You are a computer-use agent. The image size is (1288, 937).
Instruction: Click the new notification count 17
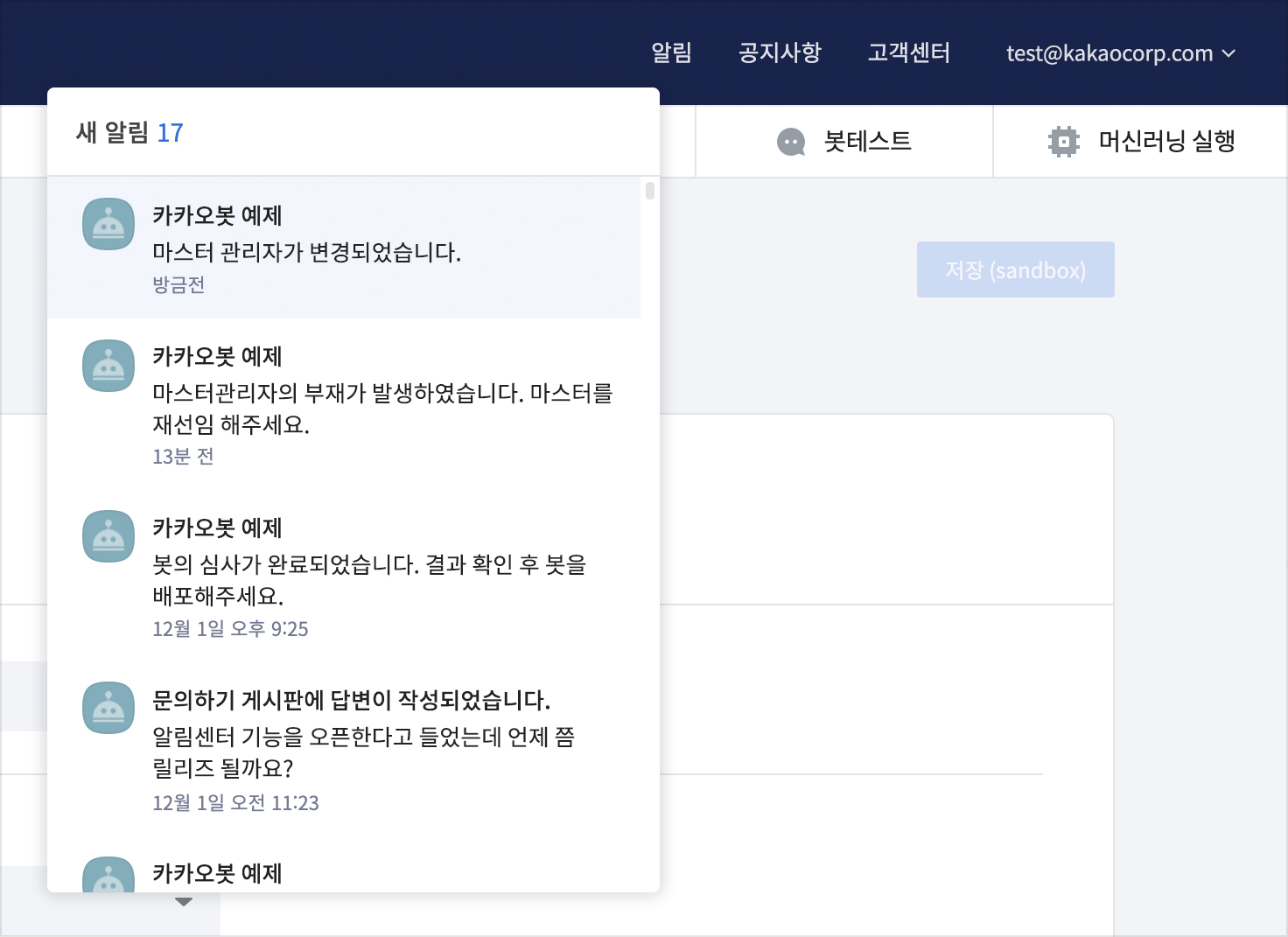[x=170, y=133]
